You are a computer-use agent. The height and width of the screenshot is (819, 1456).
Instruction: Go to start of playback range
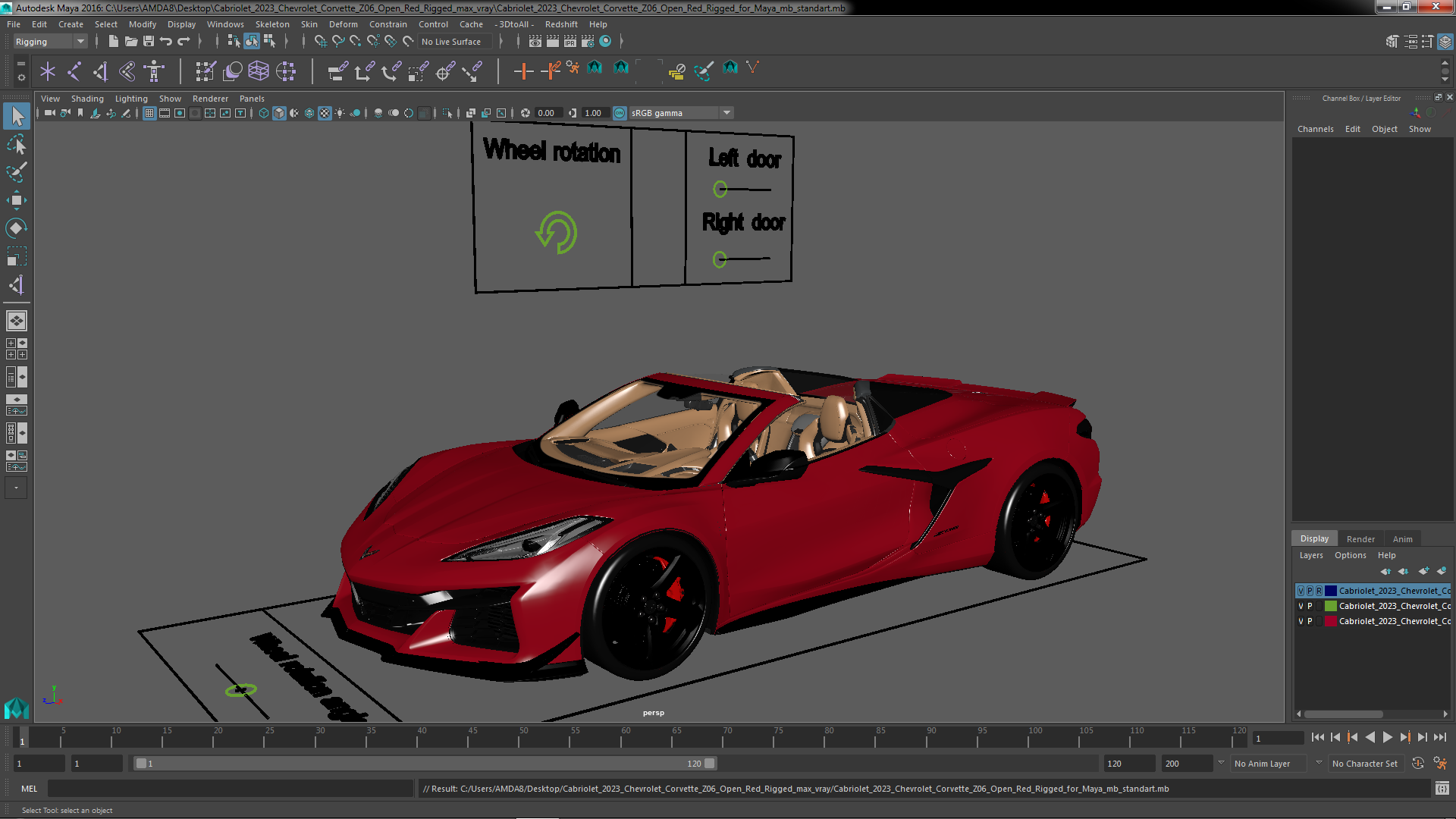pos(1317,737)
